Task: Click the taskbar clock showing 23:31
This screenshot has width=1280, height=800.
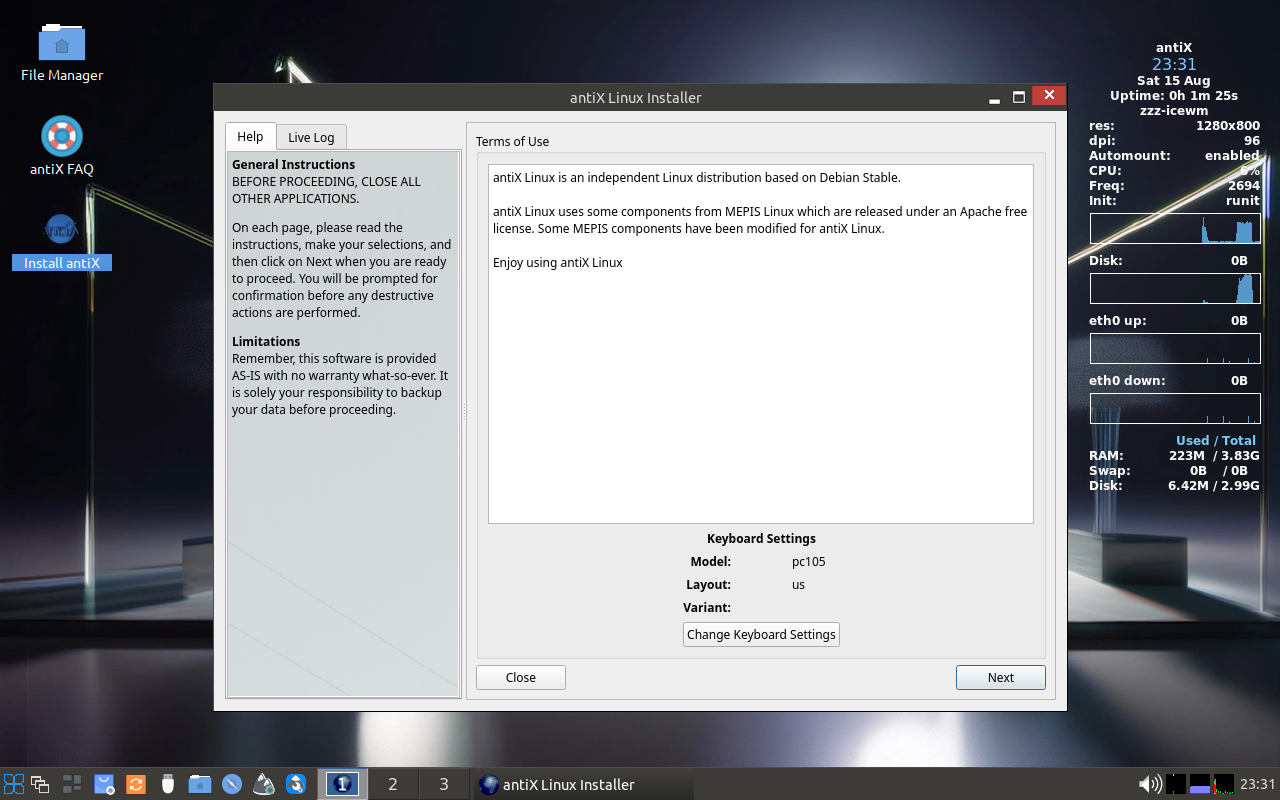Action: tap(1258, 784)
